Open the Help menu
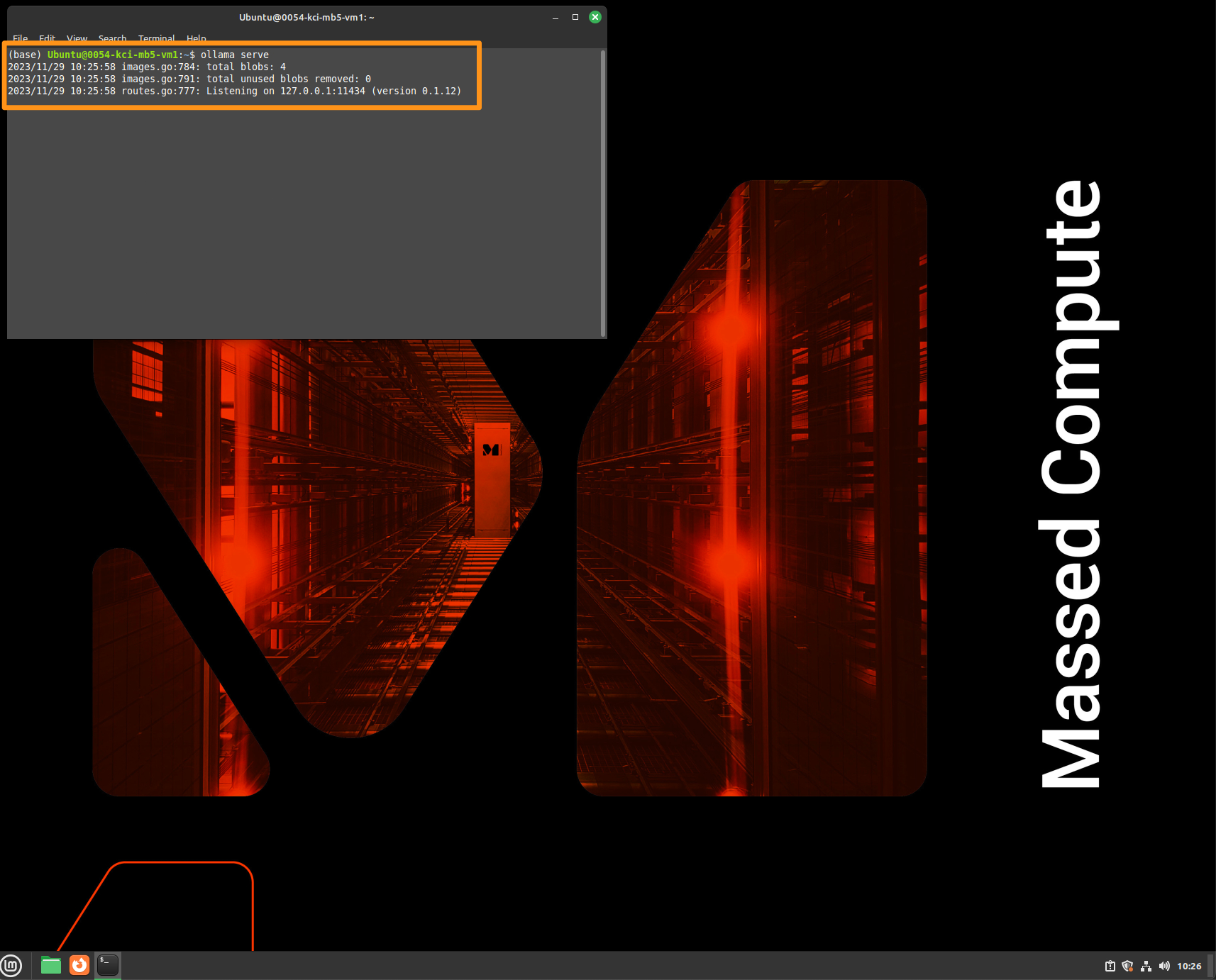 click(x=196, y=38)
